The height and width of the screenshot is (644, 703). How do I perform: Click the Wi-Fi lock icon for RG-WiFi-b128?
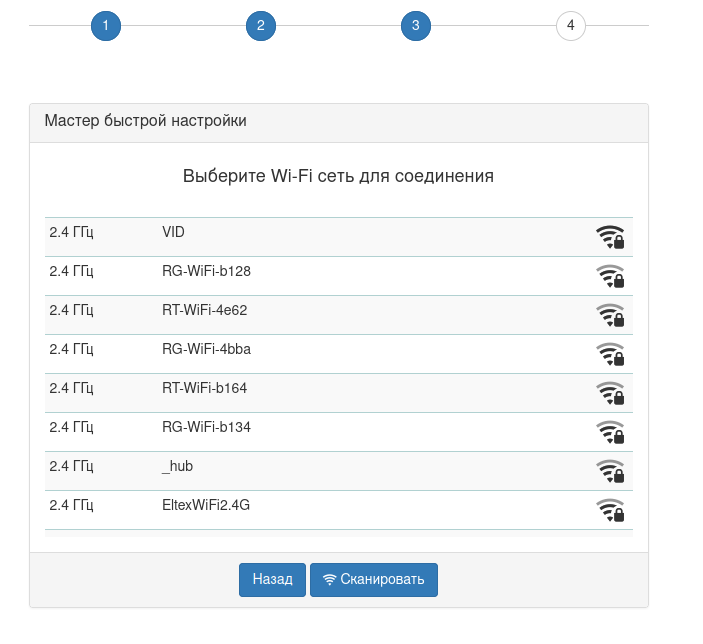610,276
